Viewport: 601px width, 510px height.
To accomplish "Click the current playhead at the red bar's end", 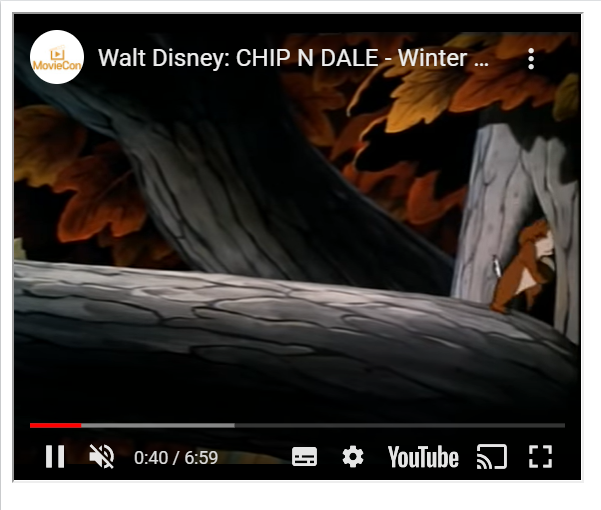I will coord(81,425).
